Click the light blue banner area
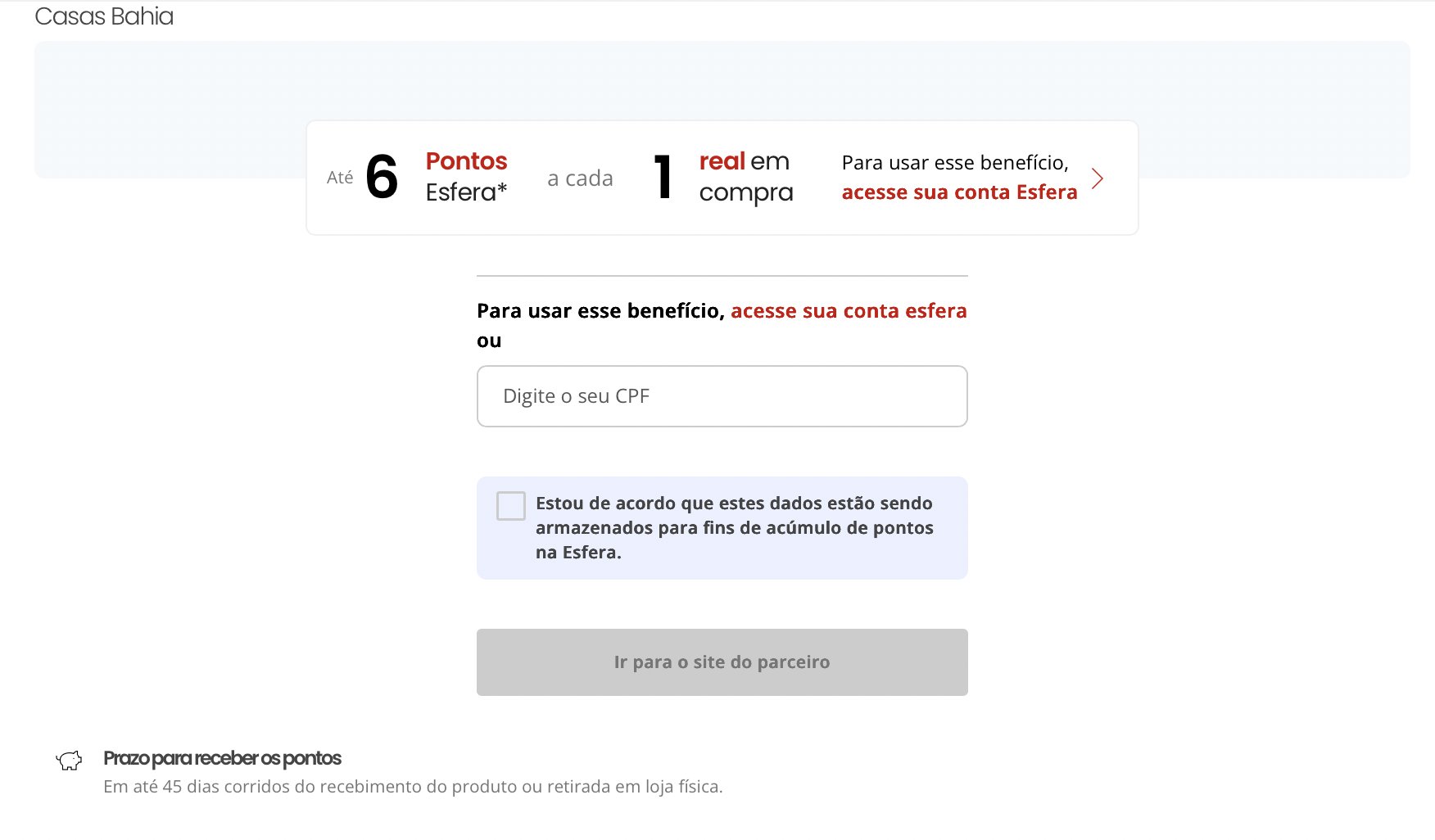1435x840 pixels. (721, 80)
